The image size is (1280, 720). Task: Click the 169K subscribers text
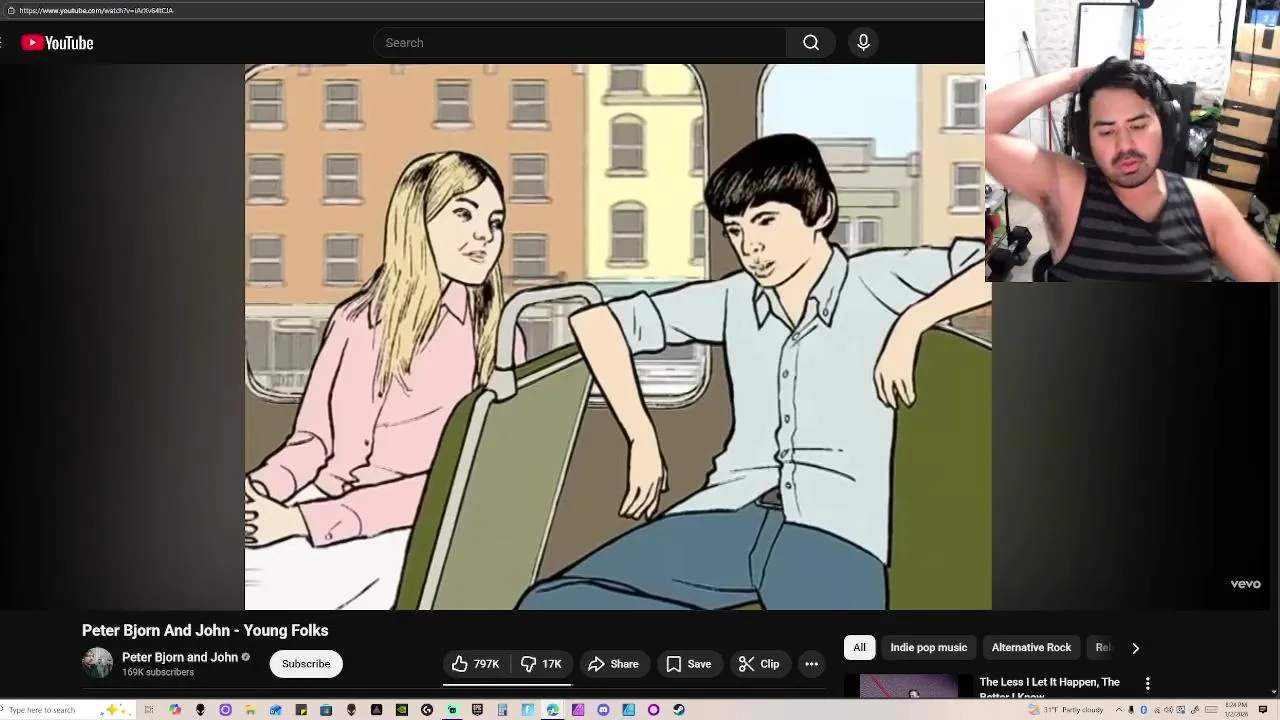pos(158,673)
